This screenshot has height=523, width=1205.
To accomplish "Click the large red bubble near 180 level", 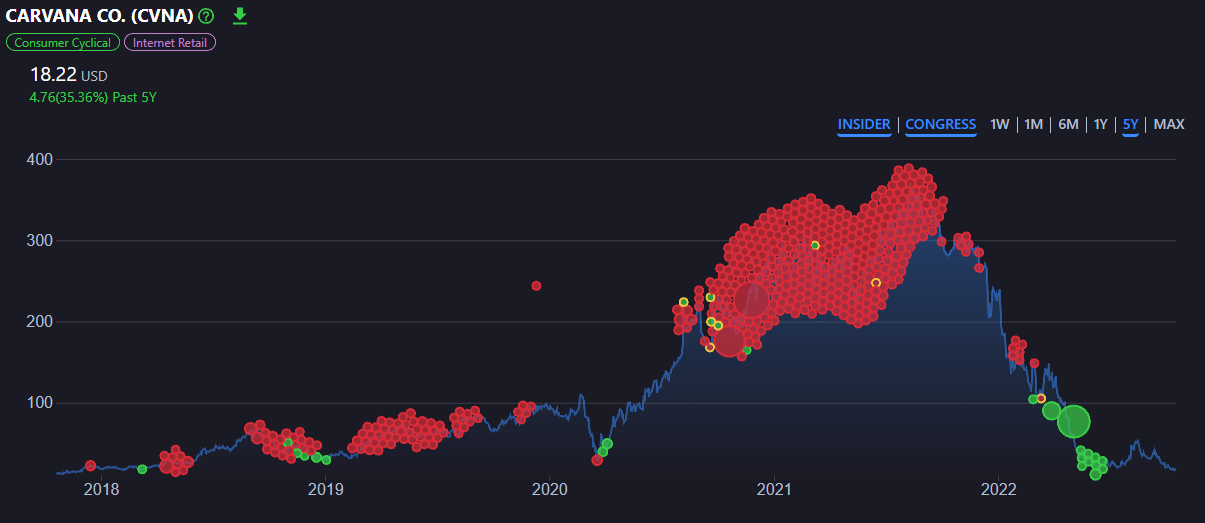I will (x=729, y=341).
